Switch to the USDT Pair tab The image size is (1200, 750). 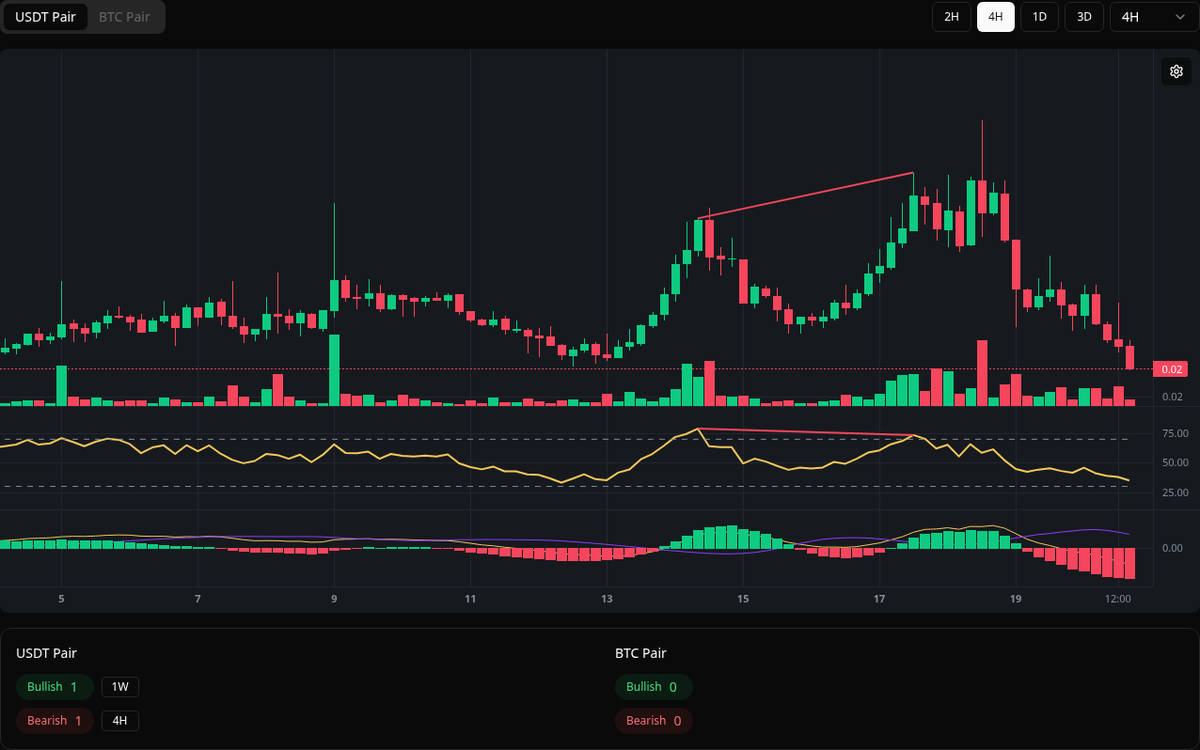45,17
